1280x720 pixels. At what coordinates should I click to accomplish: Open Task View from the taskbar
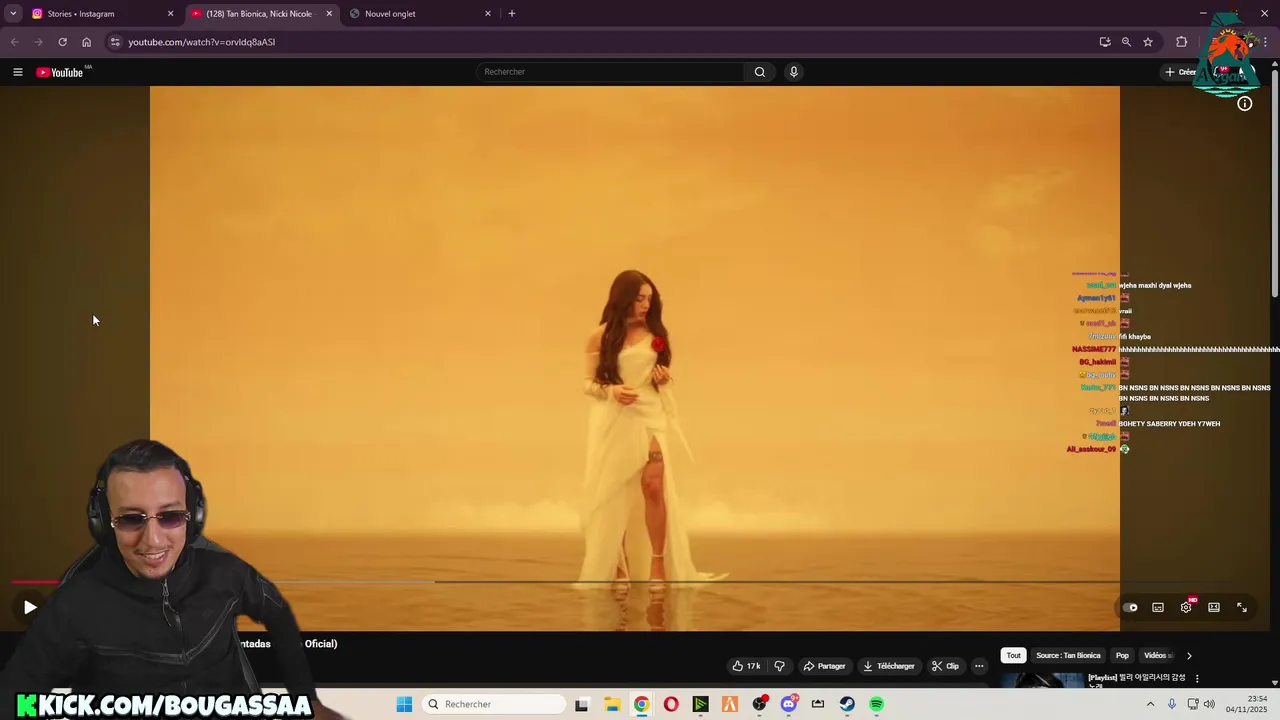coord(582,704)
